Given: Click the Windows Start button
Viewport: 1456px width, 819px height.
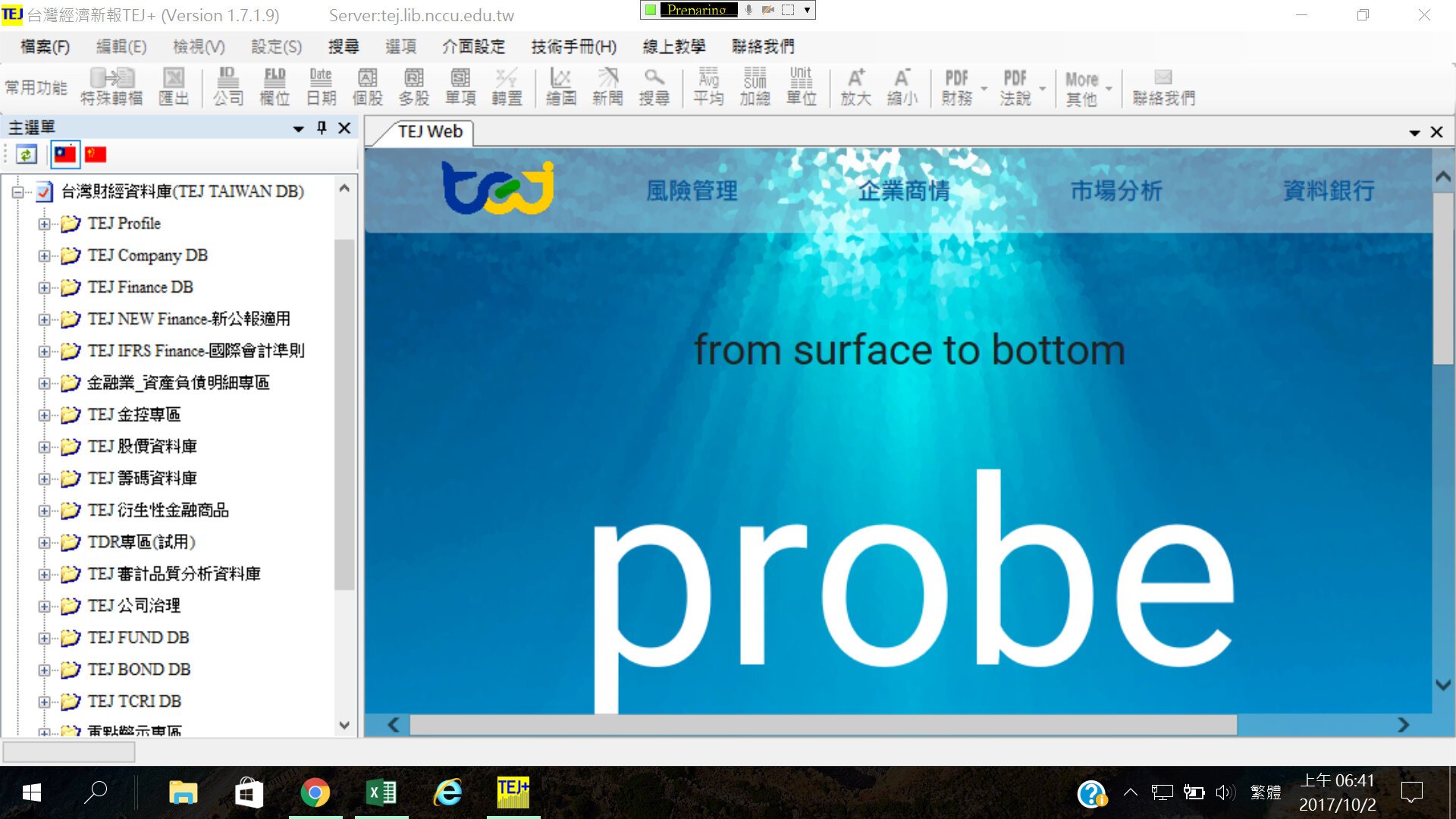Looking at the screenshot, I should tap(32, 793).
